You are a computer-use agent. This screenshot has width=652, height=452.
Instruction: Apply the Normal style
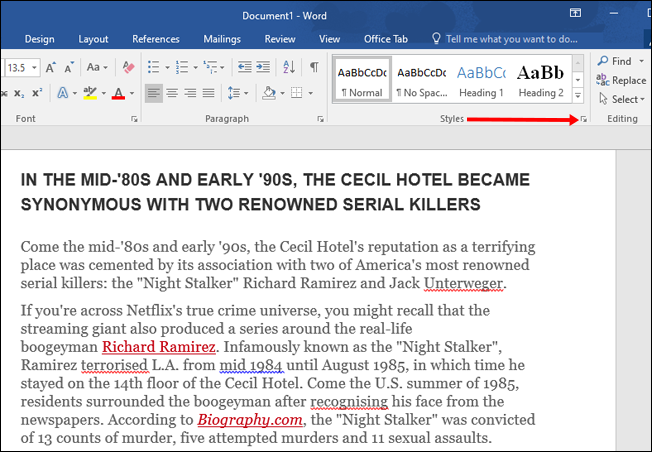coord(362,81)
